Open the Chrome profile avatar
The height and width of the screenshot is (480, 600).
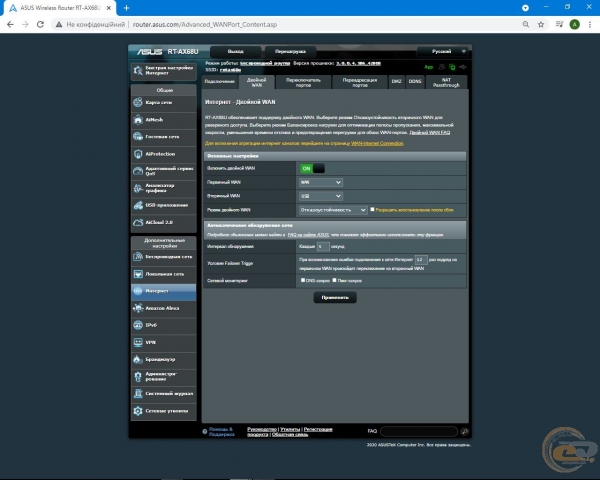574,24
